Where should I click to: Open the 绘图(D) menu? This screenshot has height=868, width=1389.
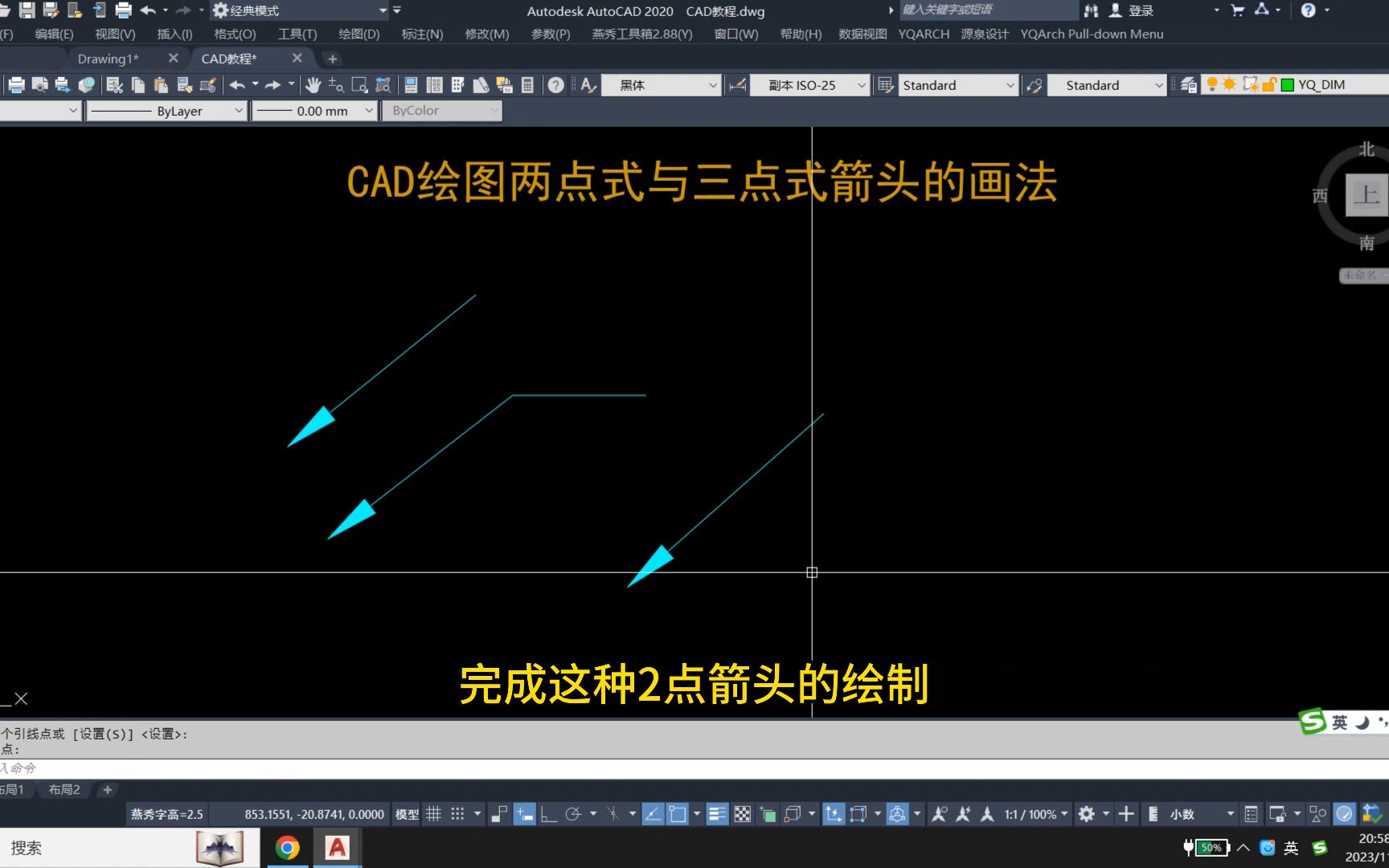pos(359,34)
